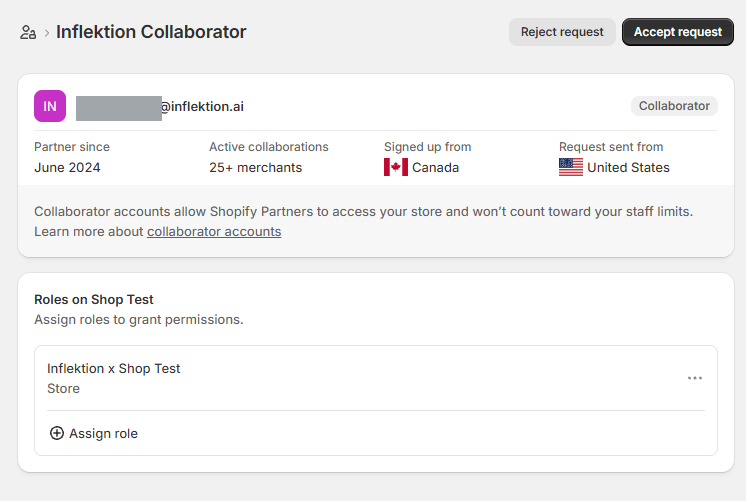Accept the collaborator request
The width and height of the screenshot is (746, 501).
(x=677, y=32)
